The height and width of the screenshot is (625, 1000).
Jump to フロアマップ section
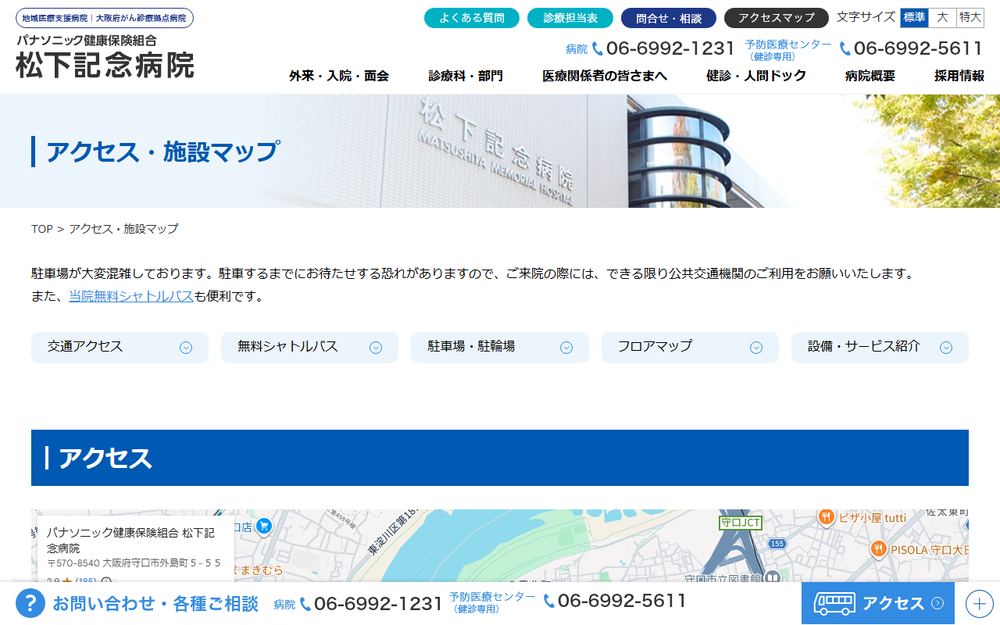(x=689, y=348)
